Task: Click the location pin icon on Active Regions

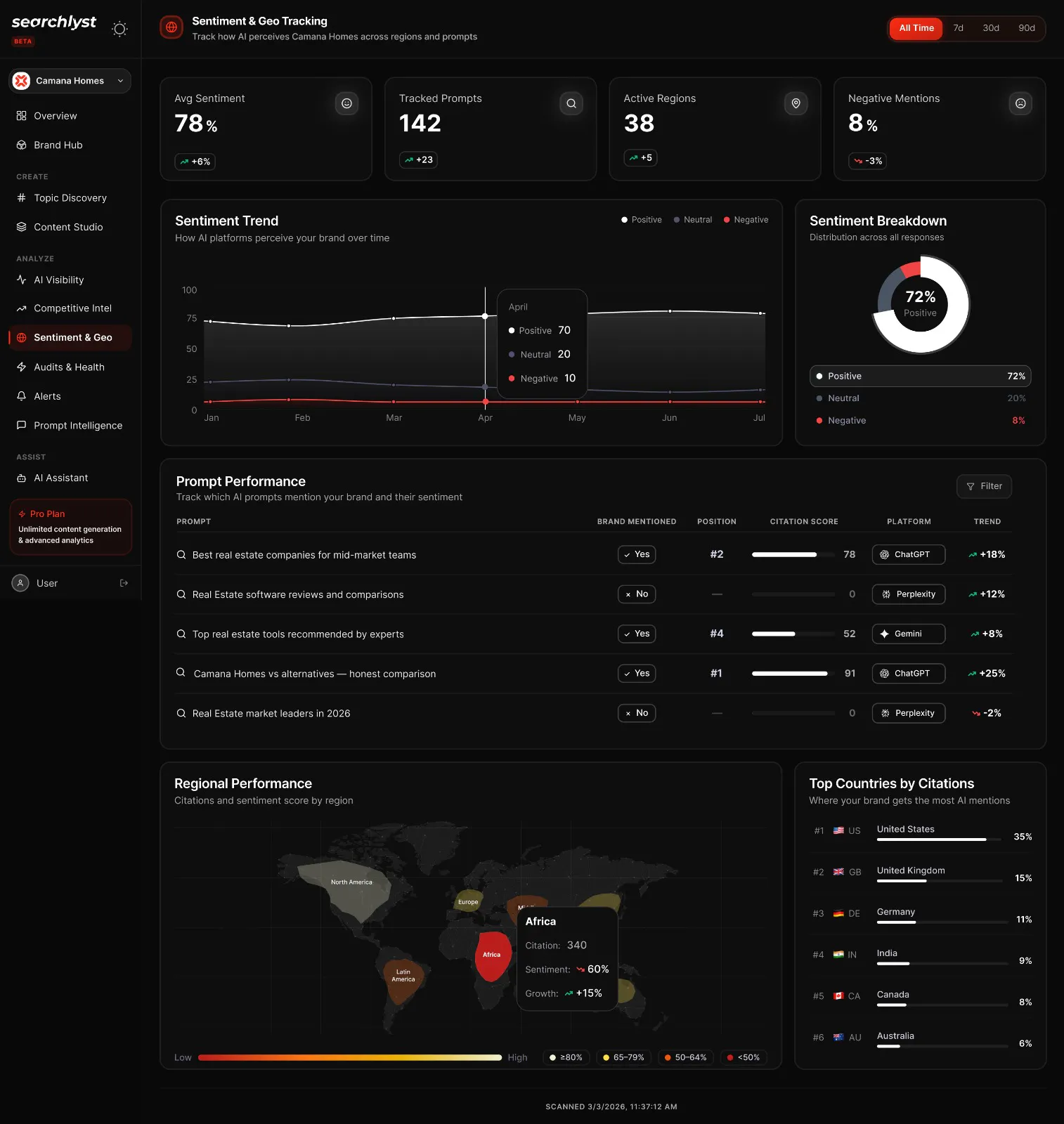Action: click(796, 103)
